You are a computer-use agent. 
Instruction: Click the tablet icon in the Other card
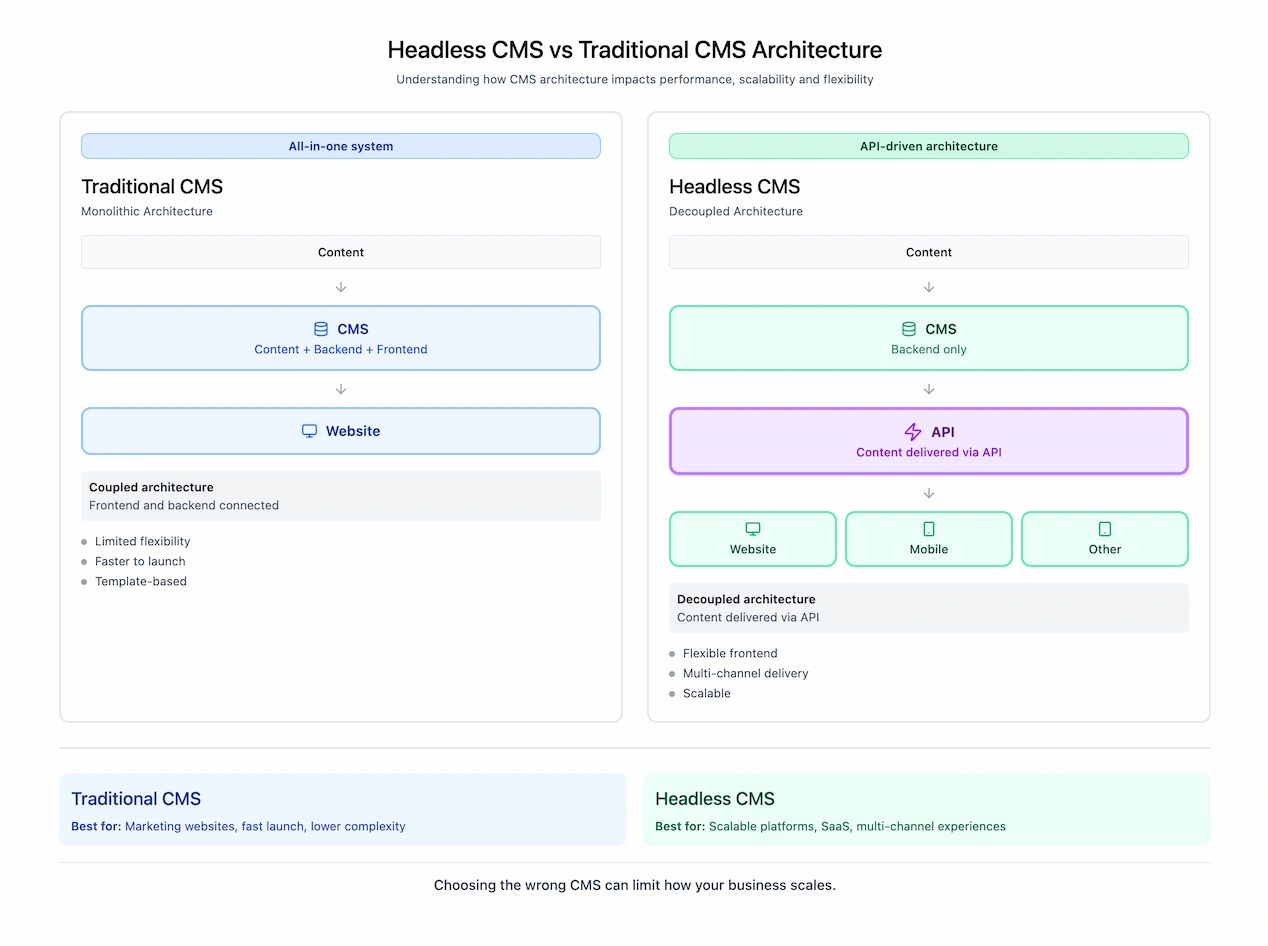coord(1104,527)
